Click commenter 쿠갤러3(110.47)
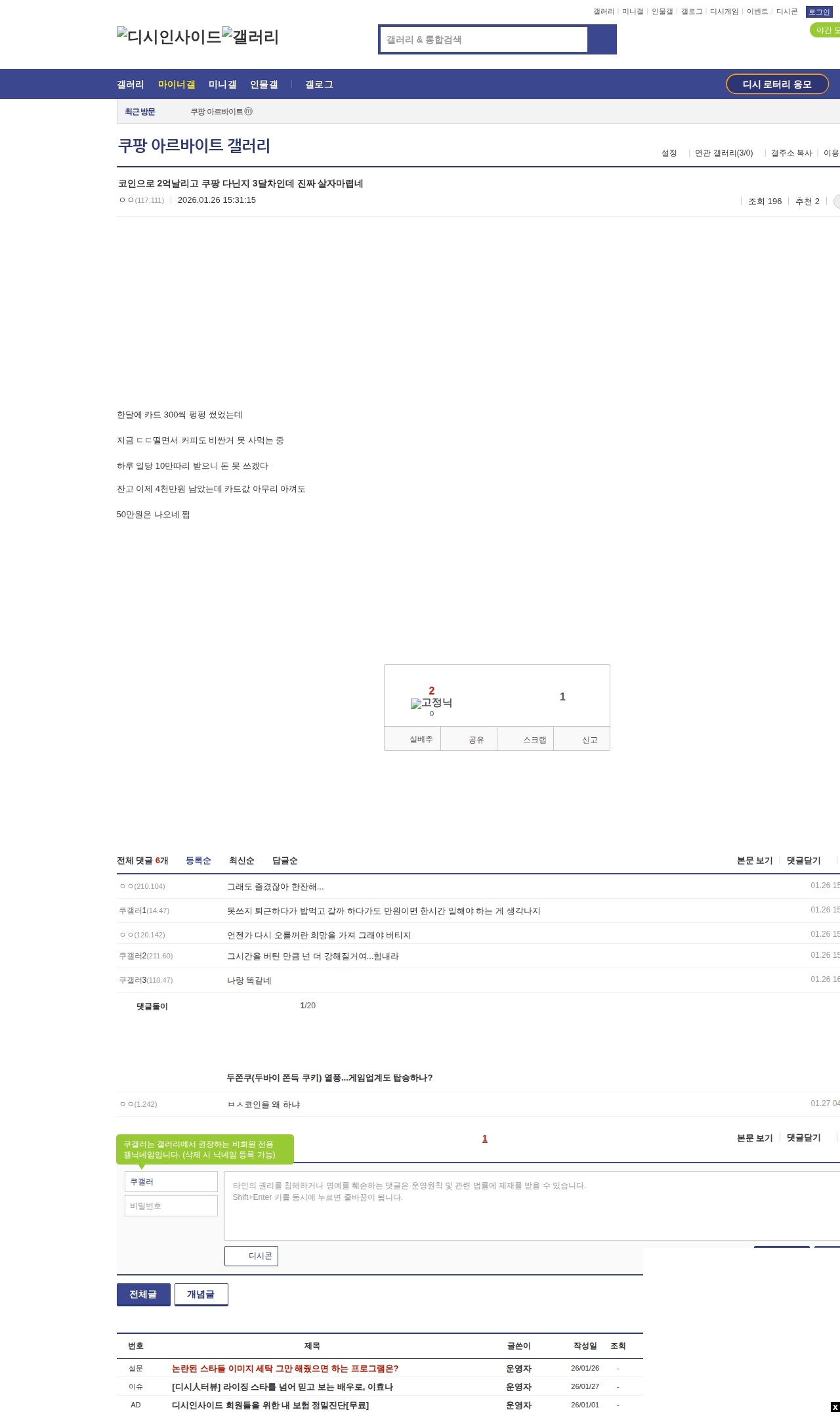 (x=146, y=980)
